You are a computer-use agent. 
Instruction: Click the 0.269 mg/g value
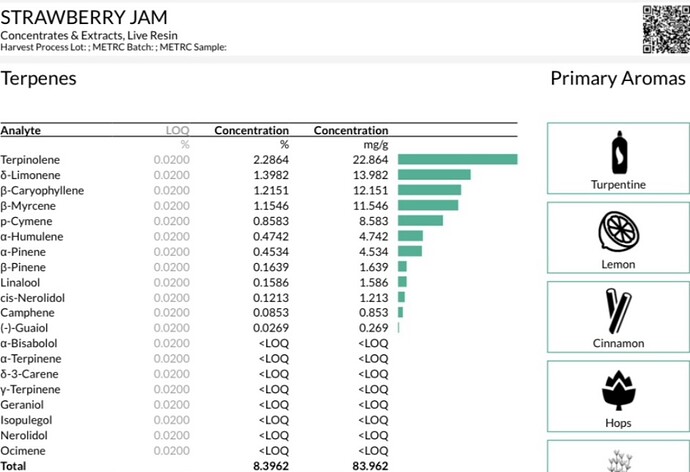coord(374,328)
